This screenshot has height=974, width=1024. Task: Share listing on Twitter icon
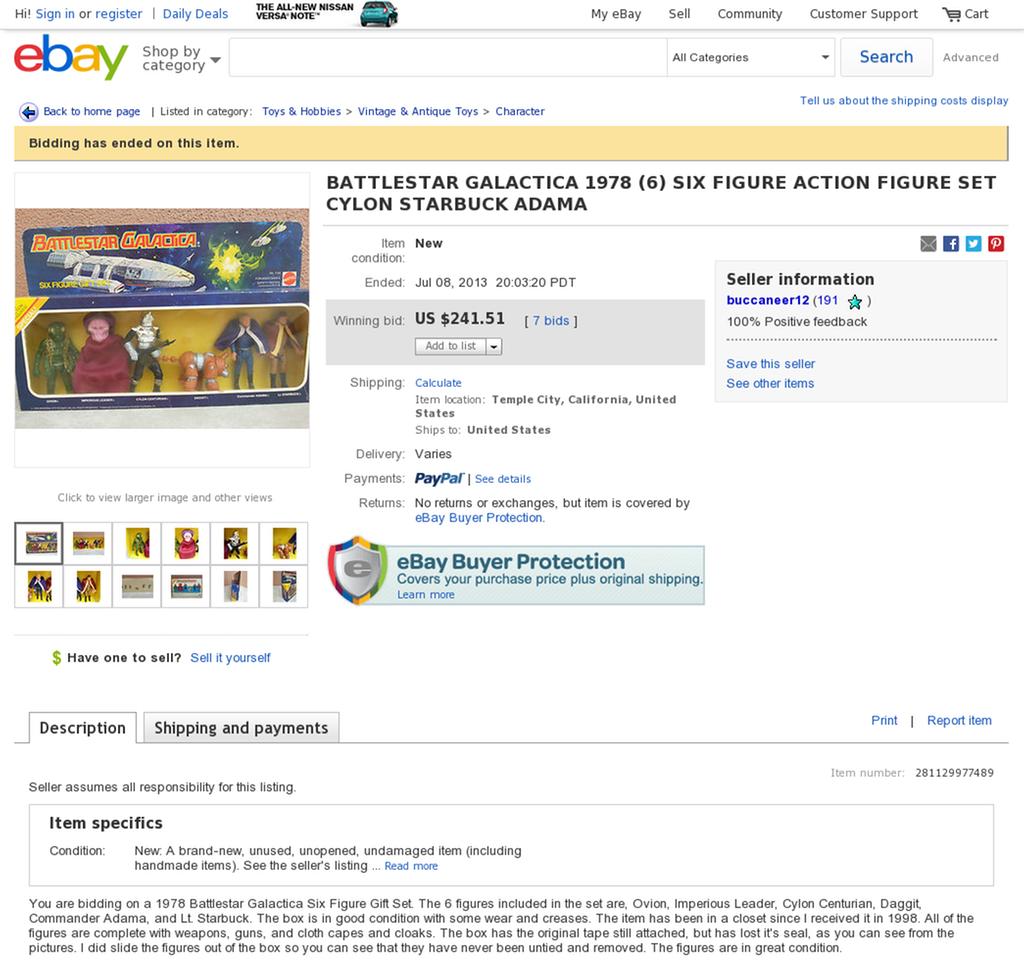(x=973, y=244)
